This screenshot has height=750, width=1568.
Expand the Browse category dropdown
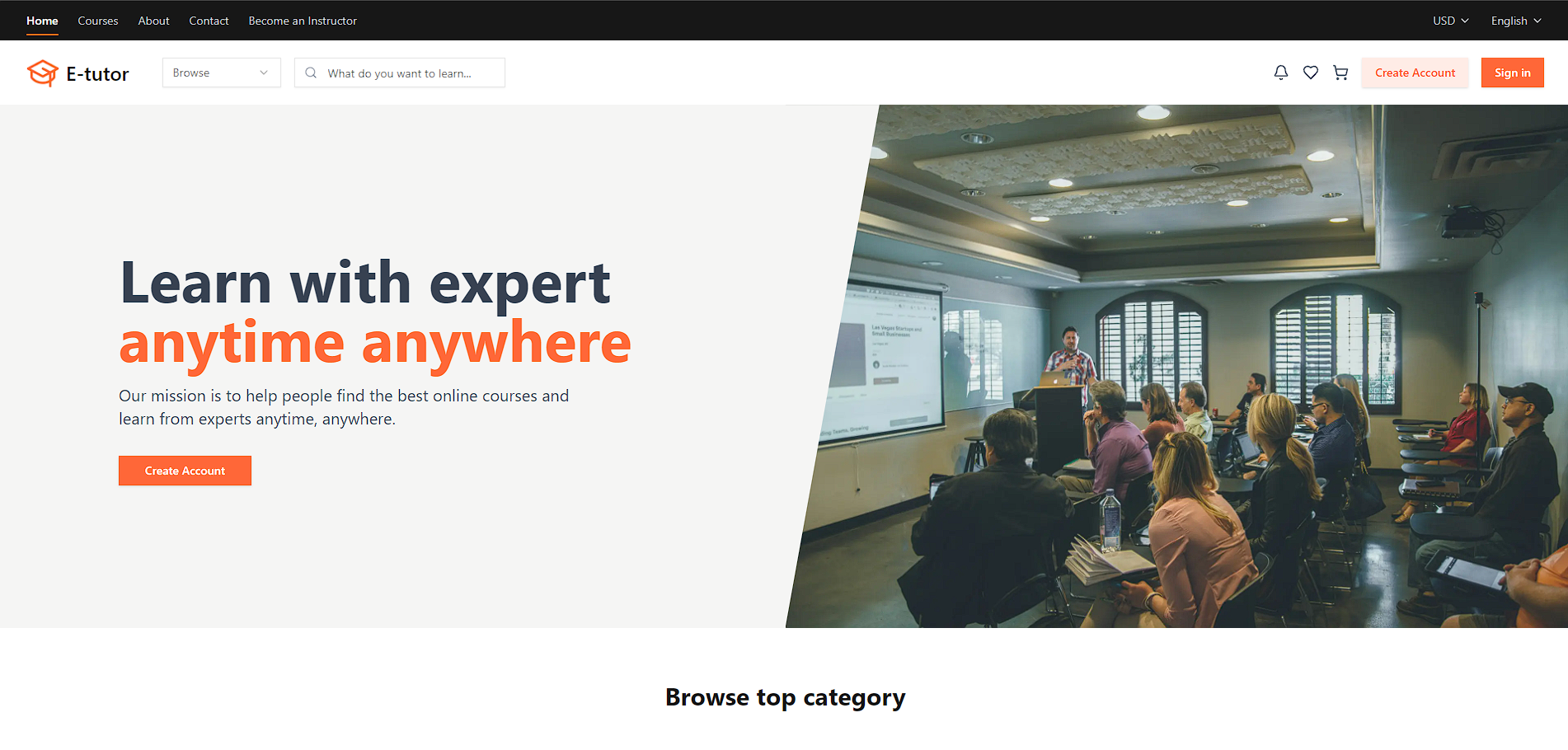point(221,73)
